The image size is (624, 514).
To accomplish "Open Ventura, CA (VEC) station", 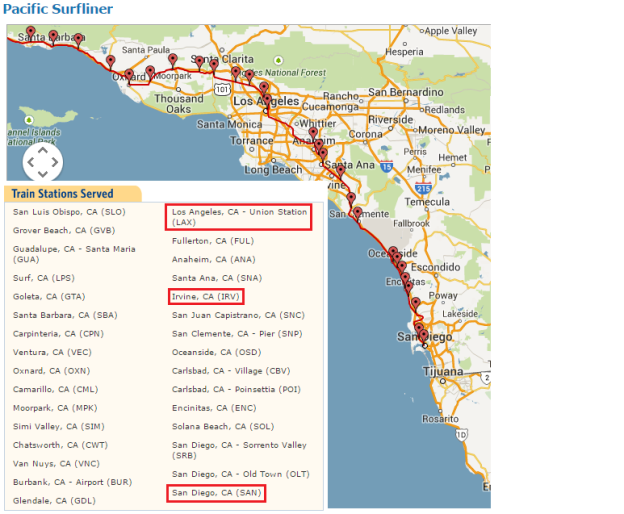I will (x=52, y=352).
